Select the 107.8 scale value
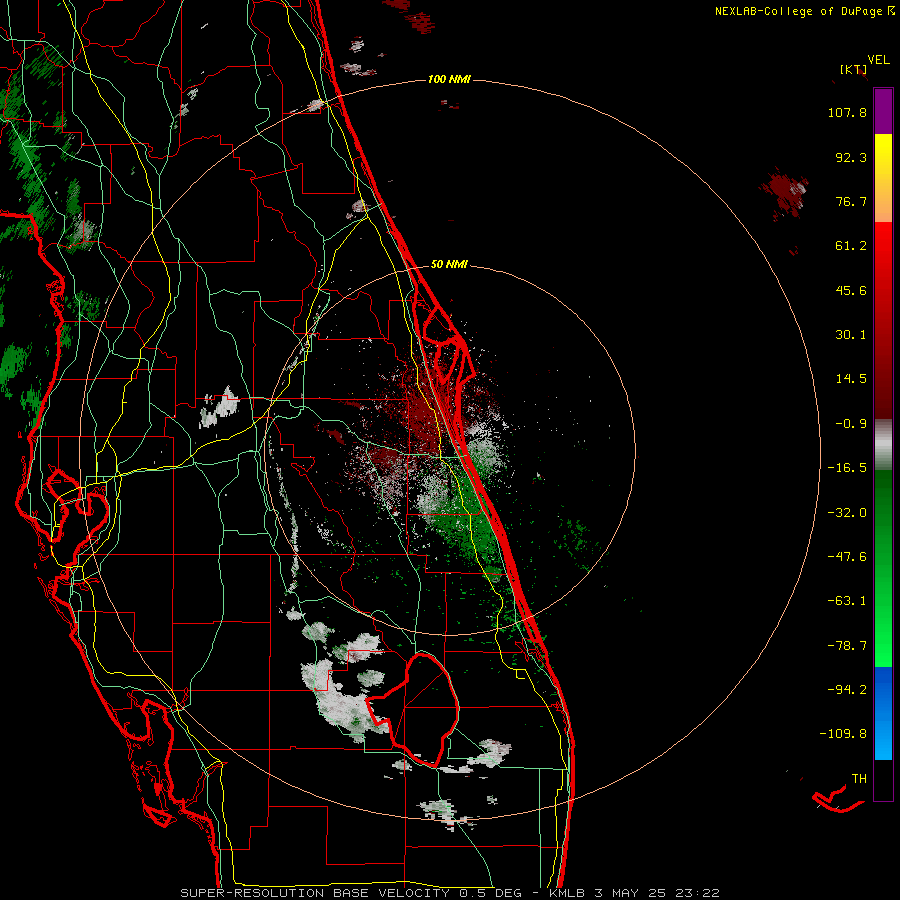Image resolution: width=900 pixels, height=900 pixels. point(847,112)
